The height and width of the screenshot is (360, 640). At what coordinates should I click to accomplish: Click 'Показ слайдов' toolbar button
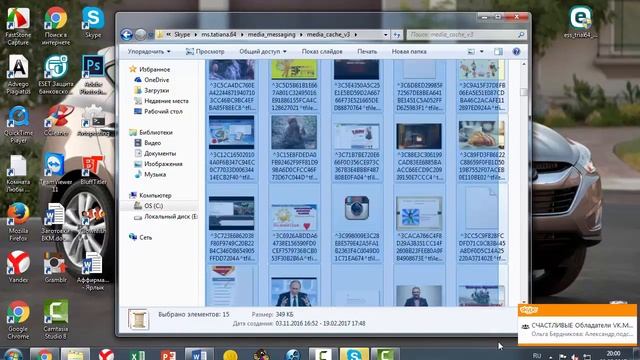coord(322,52)
